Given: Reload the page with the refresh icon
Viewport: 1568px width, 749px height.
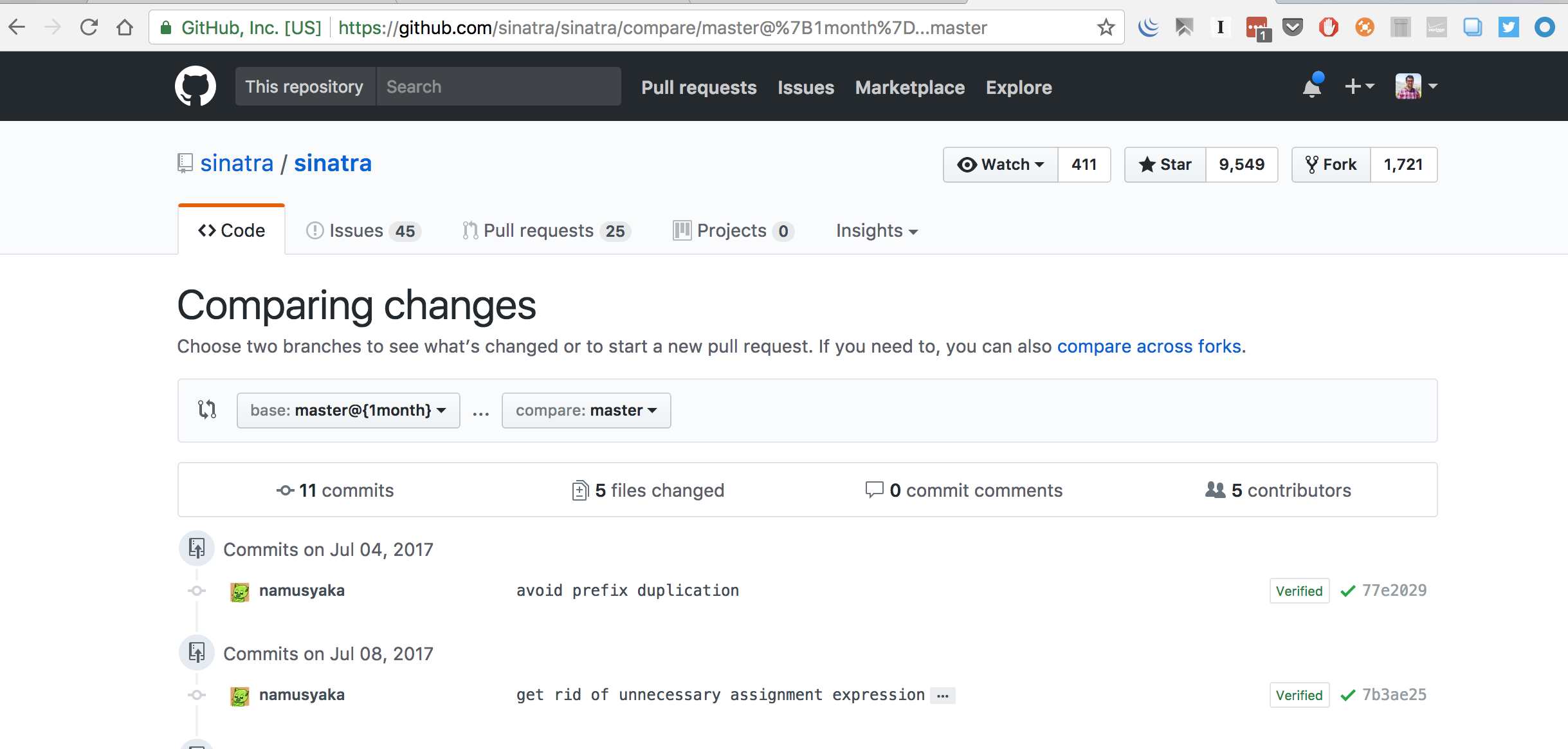Looking at the screenshot, I should pos(89,27).
